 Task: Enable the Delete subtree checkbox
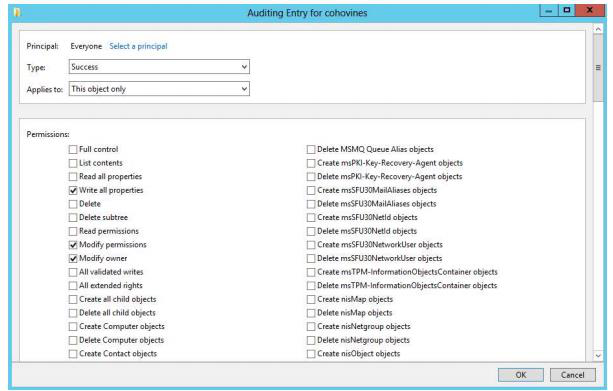(73, 217)
